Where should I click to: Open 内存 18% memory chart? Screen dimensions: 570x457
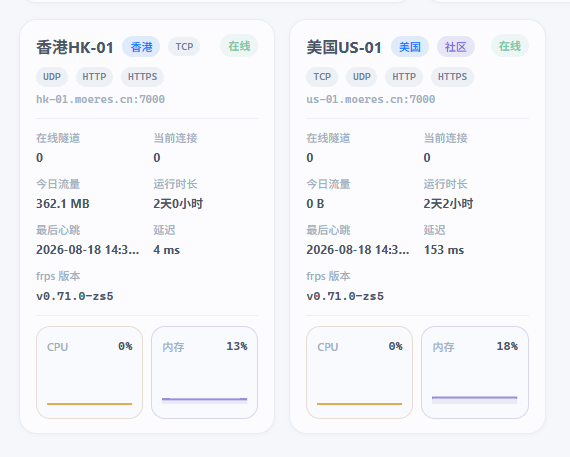(475, 372)
